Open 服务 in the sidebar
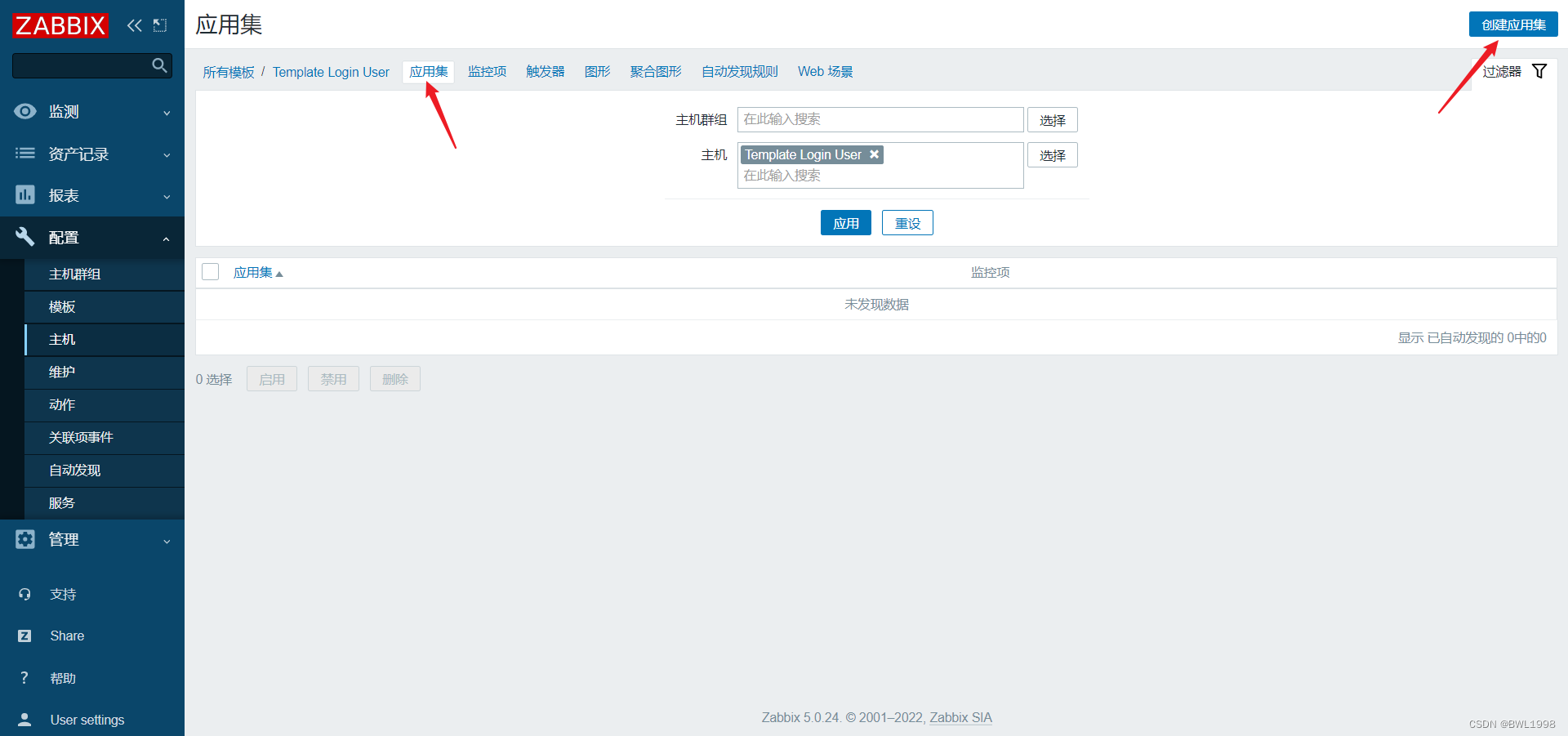This screenshot has height=736, width=1568. [105, 503]
